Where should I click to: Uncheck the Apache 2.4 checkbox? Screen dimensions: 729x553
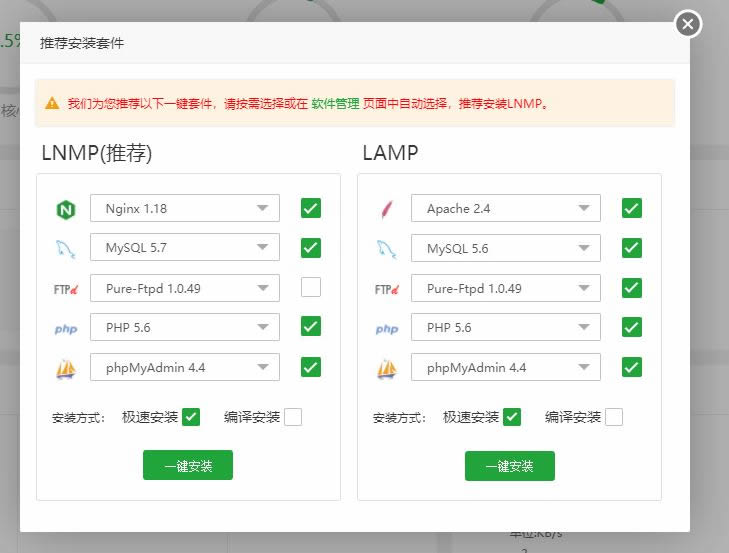[x=632, y=208]
